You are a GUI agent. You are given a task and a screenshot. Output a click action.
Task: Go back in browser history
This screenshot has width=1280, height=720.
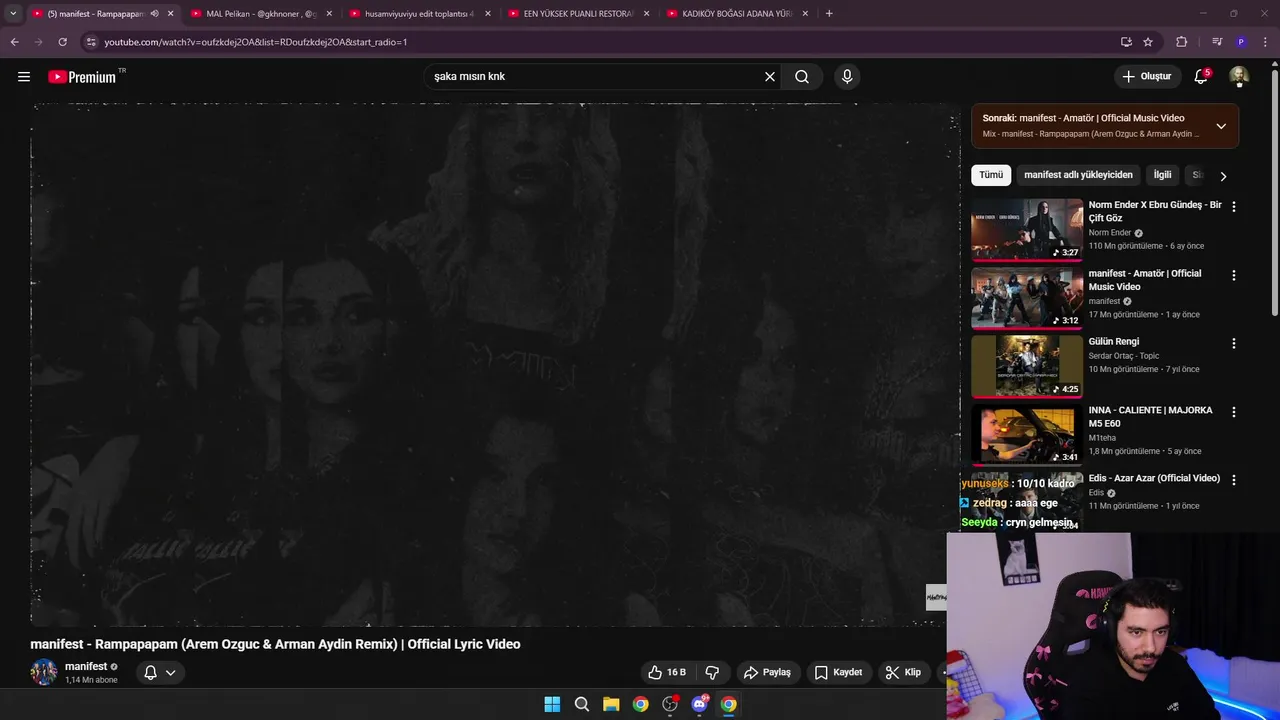click(14, 42)
